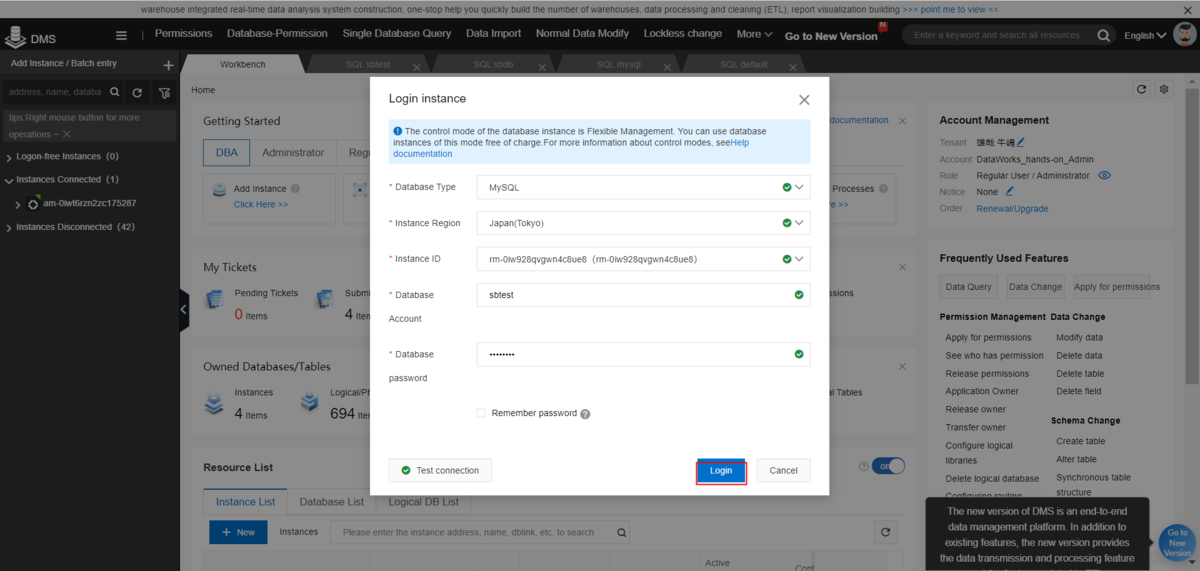Open Normal Data Modify menu
1200x571 pixels.
582,33
